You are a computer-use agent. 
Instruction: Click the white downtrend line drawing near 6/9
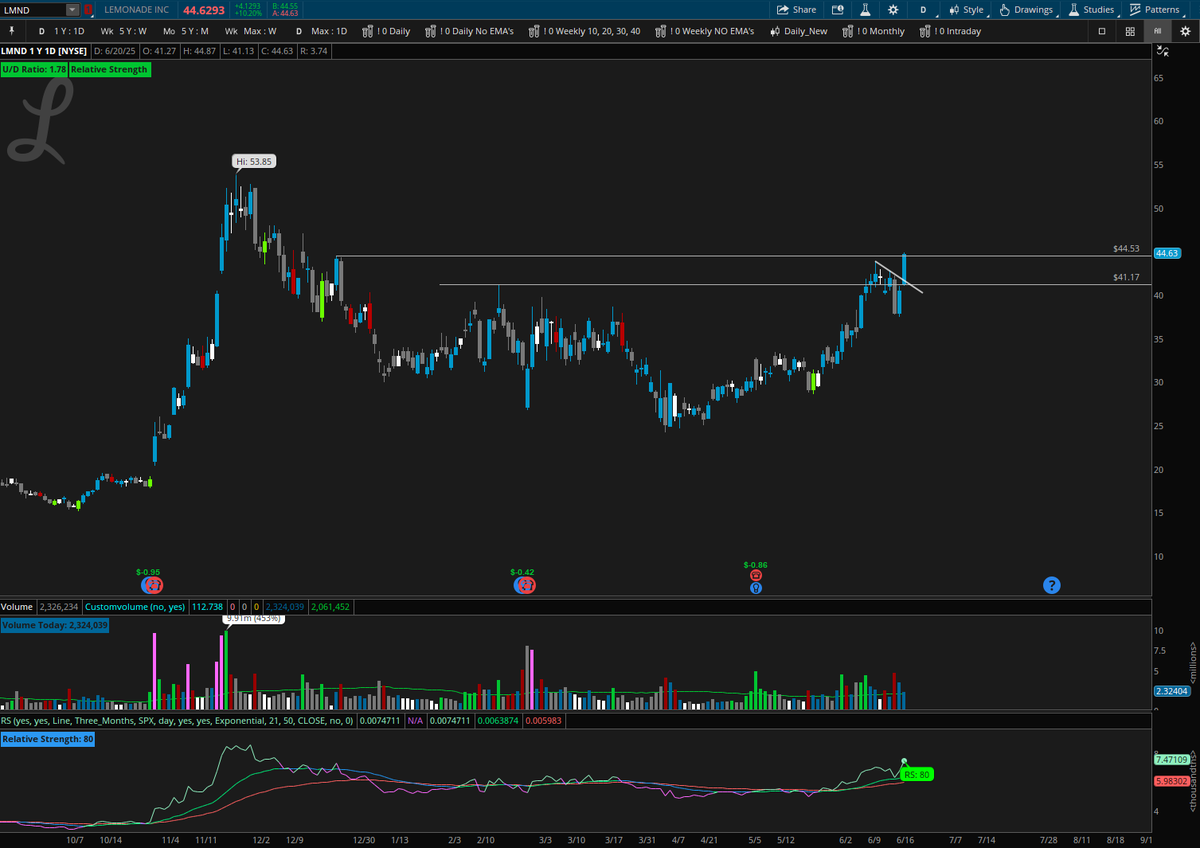tap(899, 278)
